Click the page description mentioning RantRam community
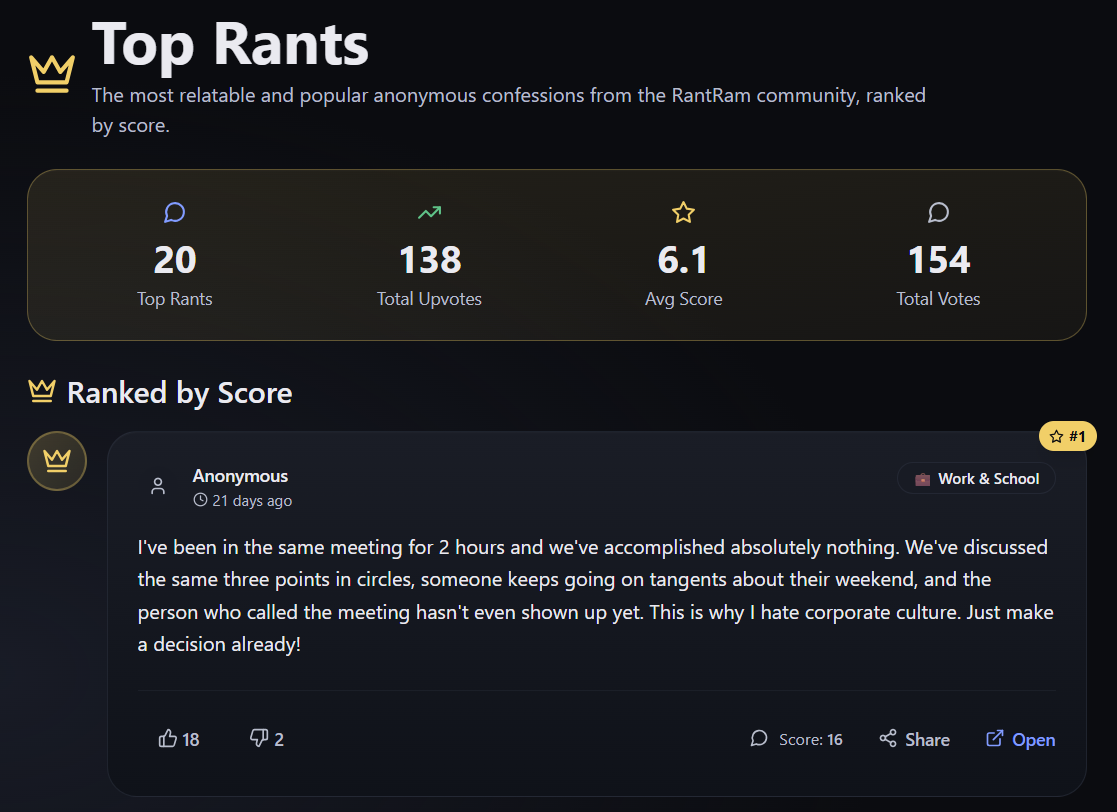Viewport: 1117px width, 812px height. 509,110
